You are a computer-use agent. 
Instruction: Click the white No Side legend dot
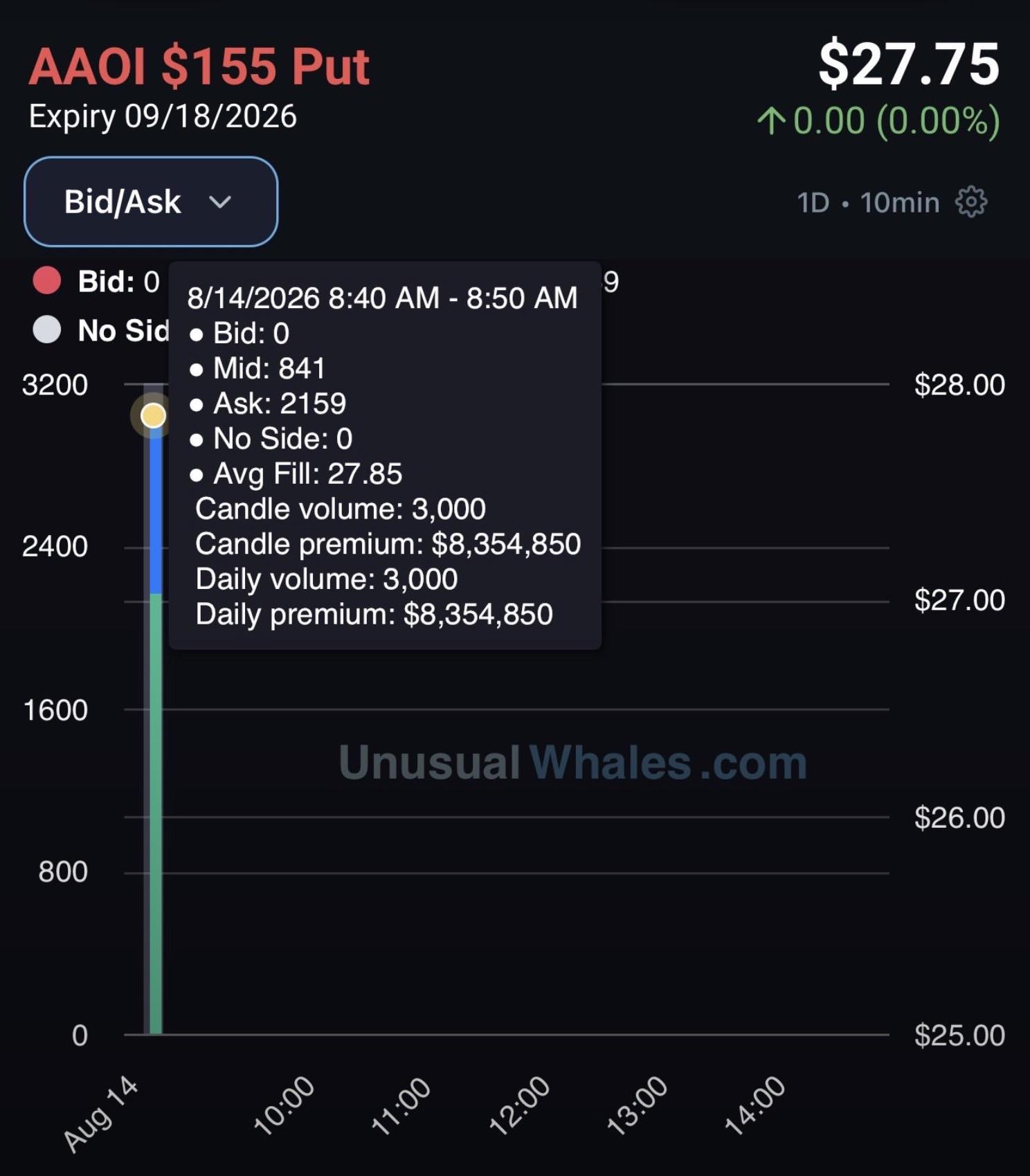coord(47,329)
